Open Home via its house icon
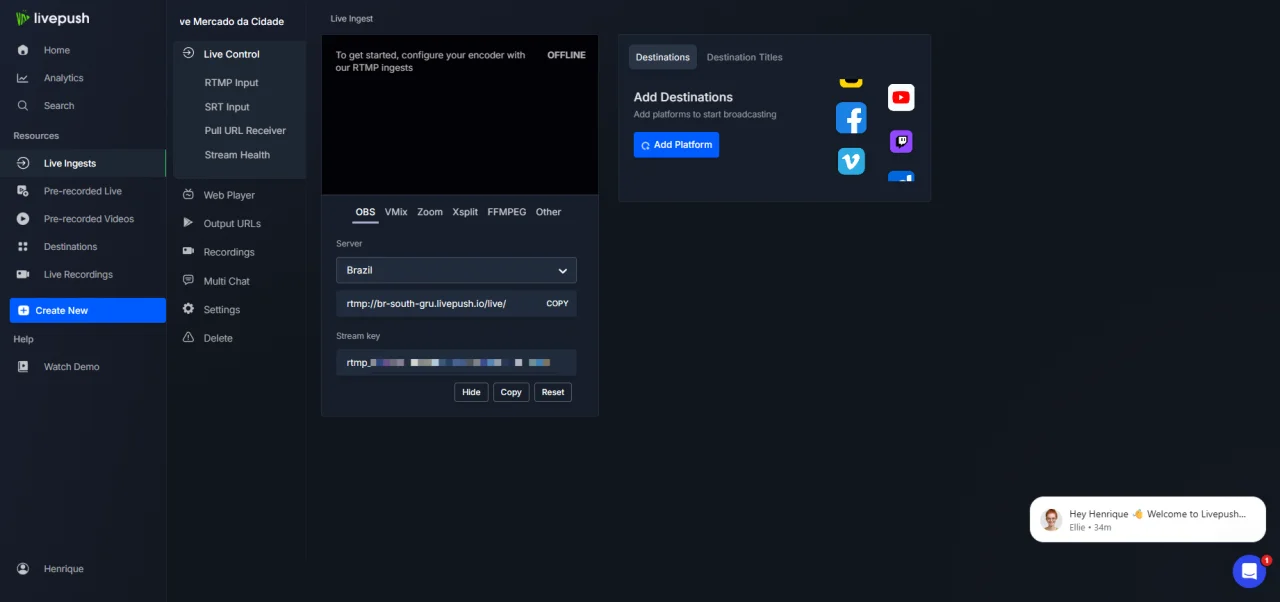This screenshot has width=1280, height=602. 23,50
